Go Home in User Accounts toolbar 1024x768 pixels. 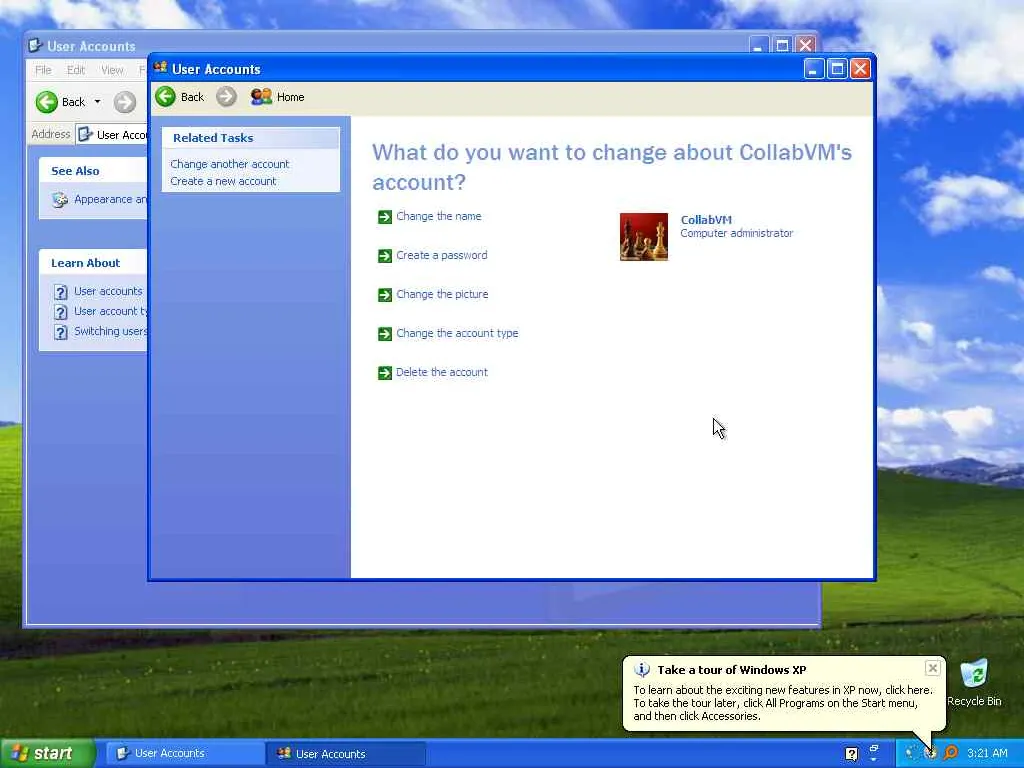click(278, 97)
